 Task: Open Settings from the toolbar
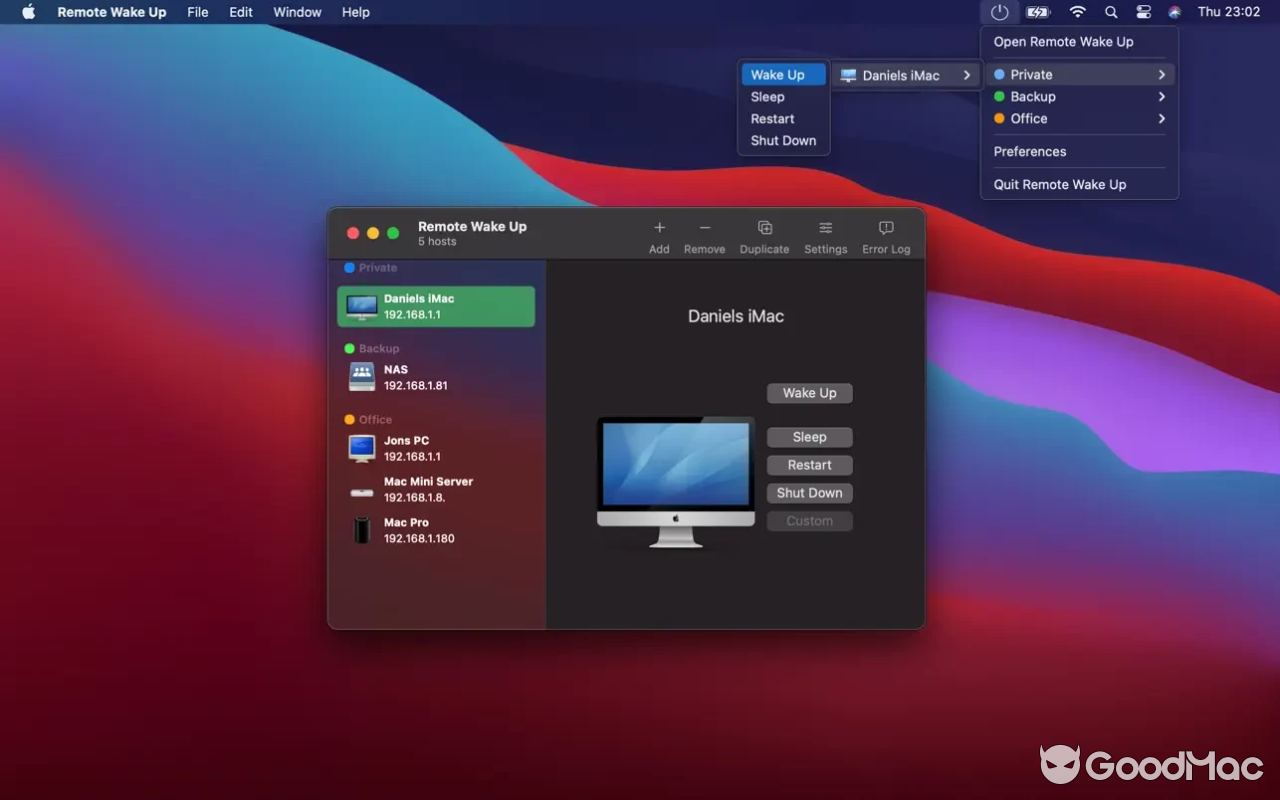click(x=825, y=235)
